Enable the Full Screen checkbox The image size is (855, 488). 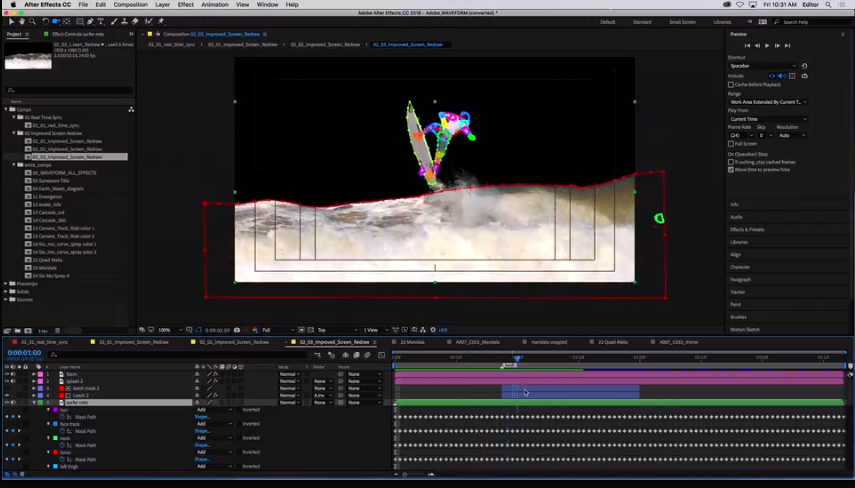pos(731,144)
